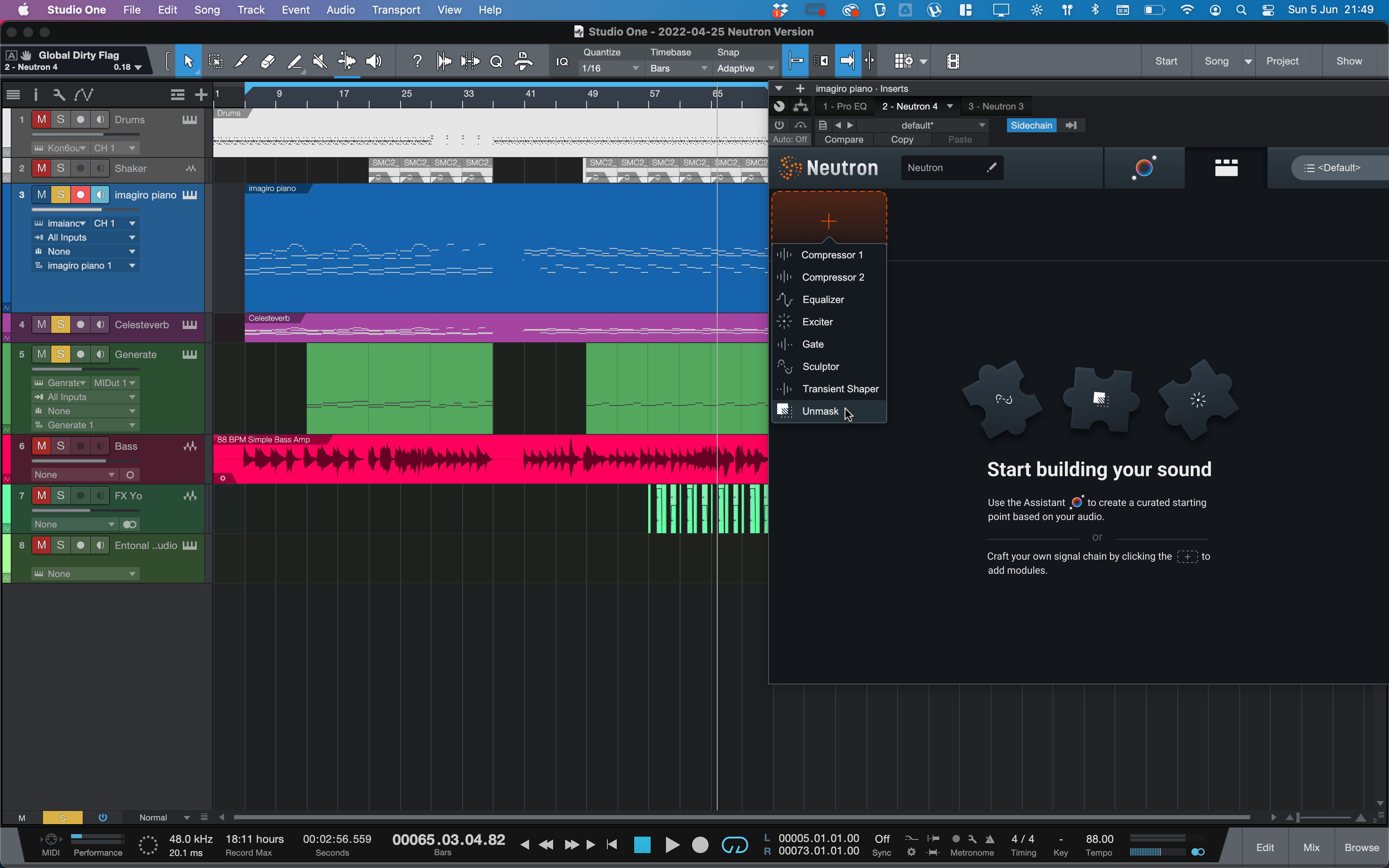1389x868 pixels.
Task: Click the loop toggle in transport
Action: pyautogui.click(x=735, y=844)
